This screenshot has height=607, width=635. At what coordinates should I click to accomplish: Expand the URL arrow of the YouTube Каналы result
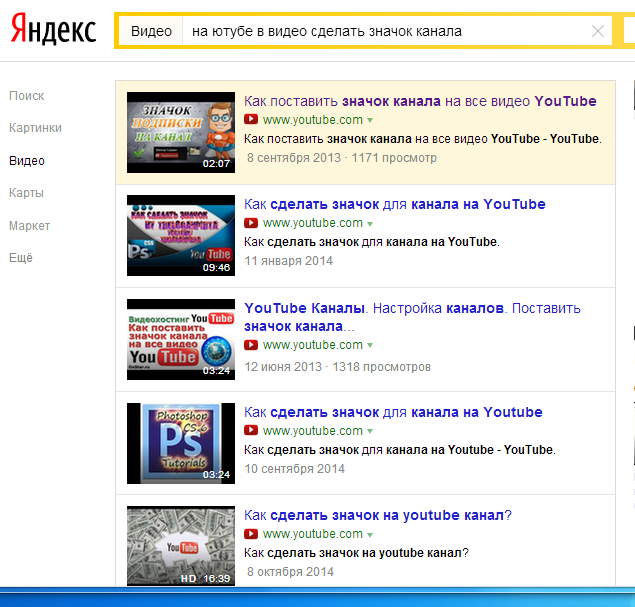pos(370,345)
